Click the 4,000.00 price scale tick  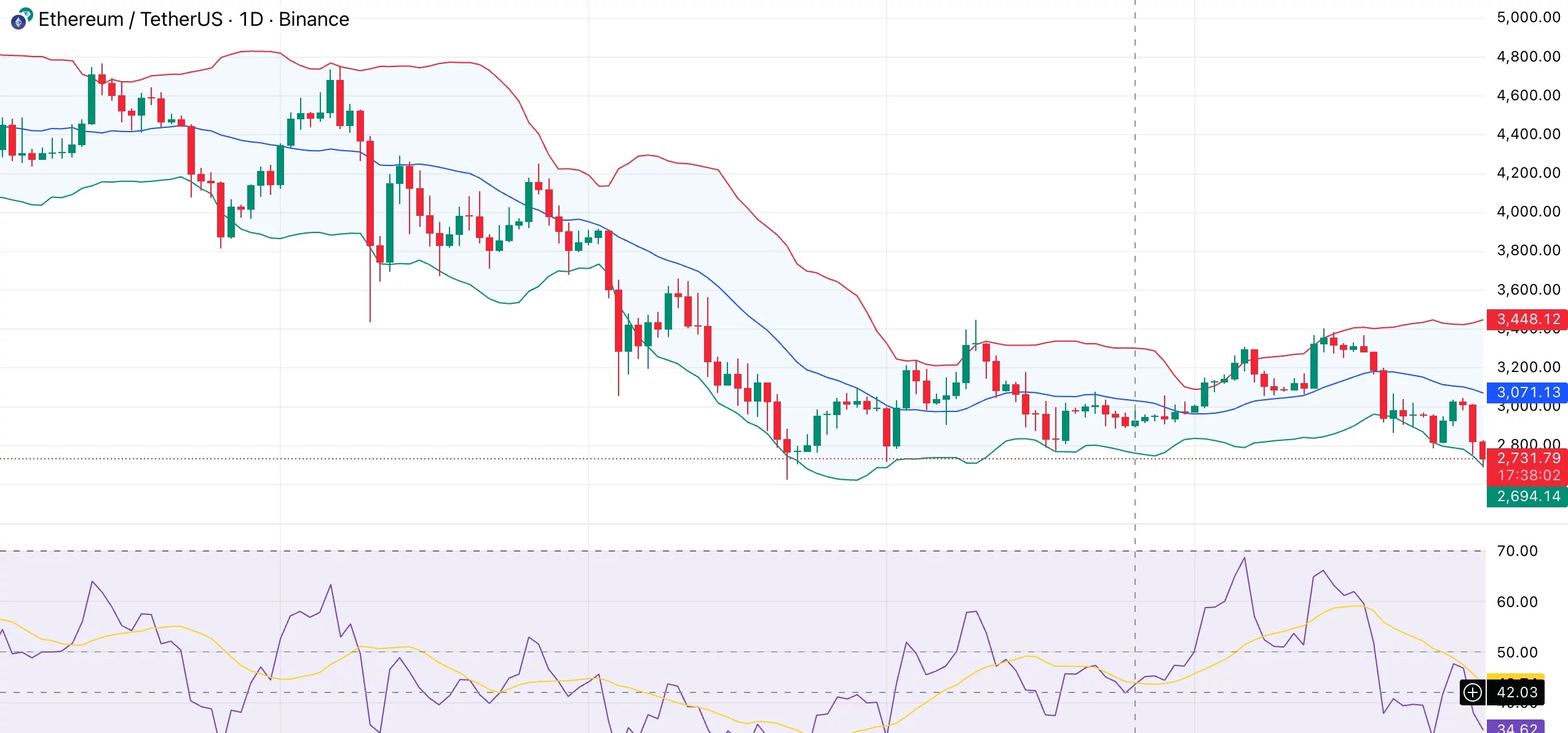click(x=1528, y=212)
